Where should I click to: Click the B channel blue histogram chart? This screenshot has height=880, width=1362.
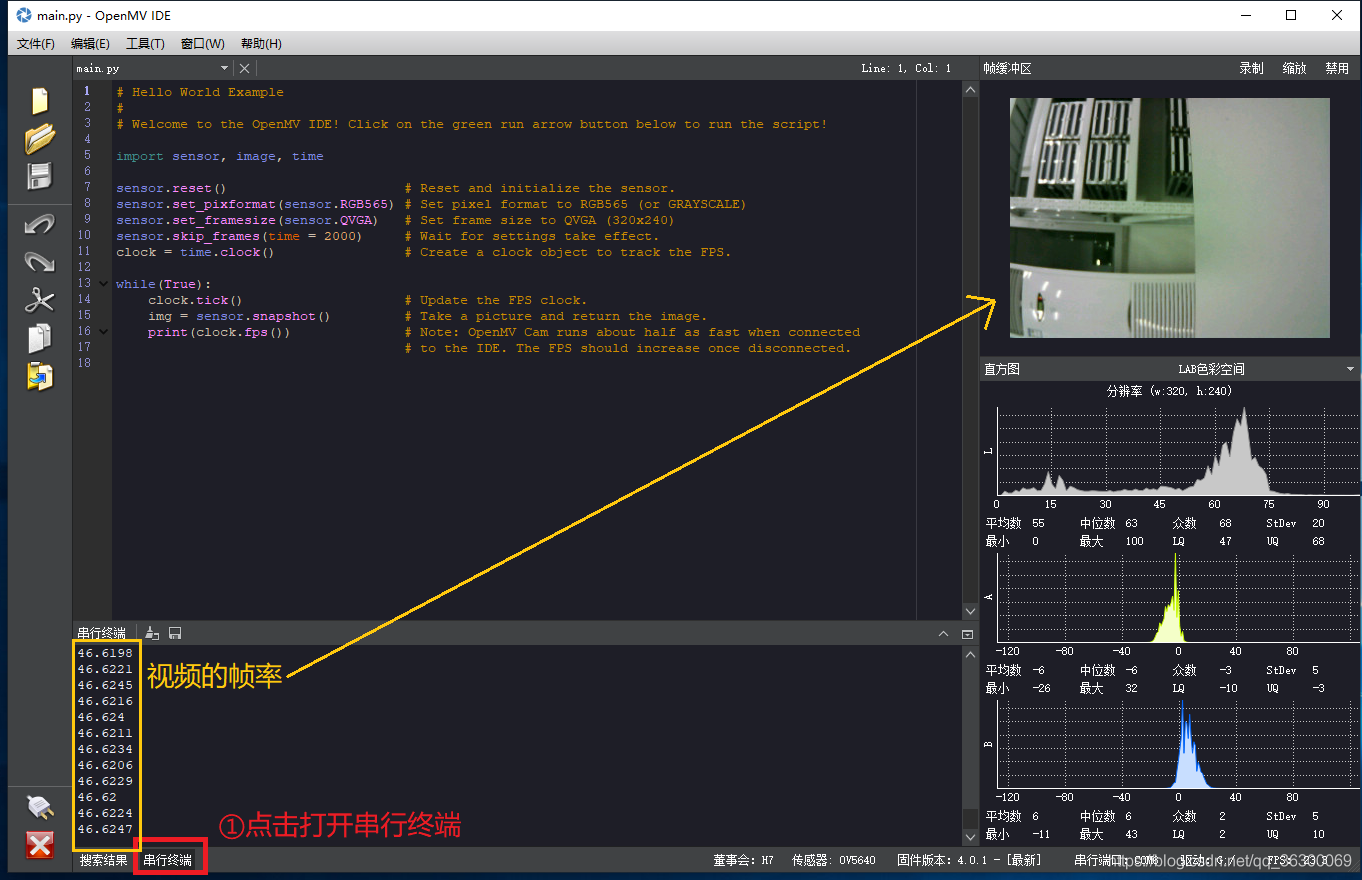(1178, 744)
